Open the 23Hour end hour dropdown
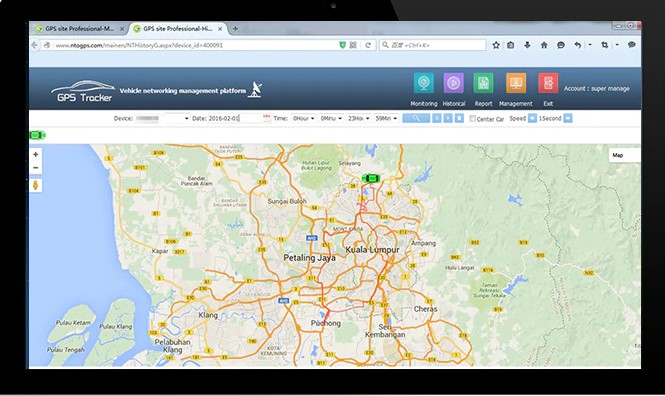This screenshot has height=396, width=665. pos(359,118)
